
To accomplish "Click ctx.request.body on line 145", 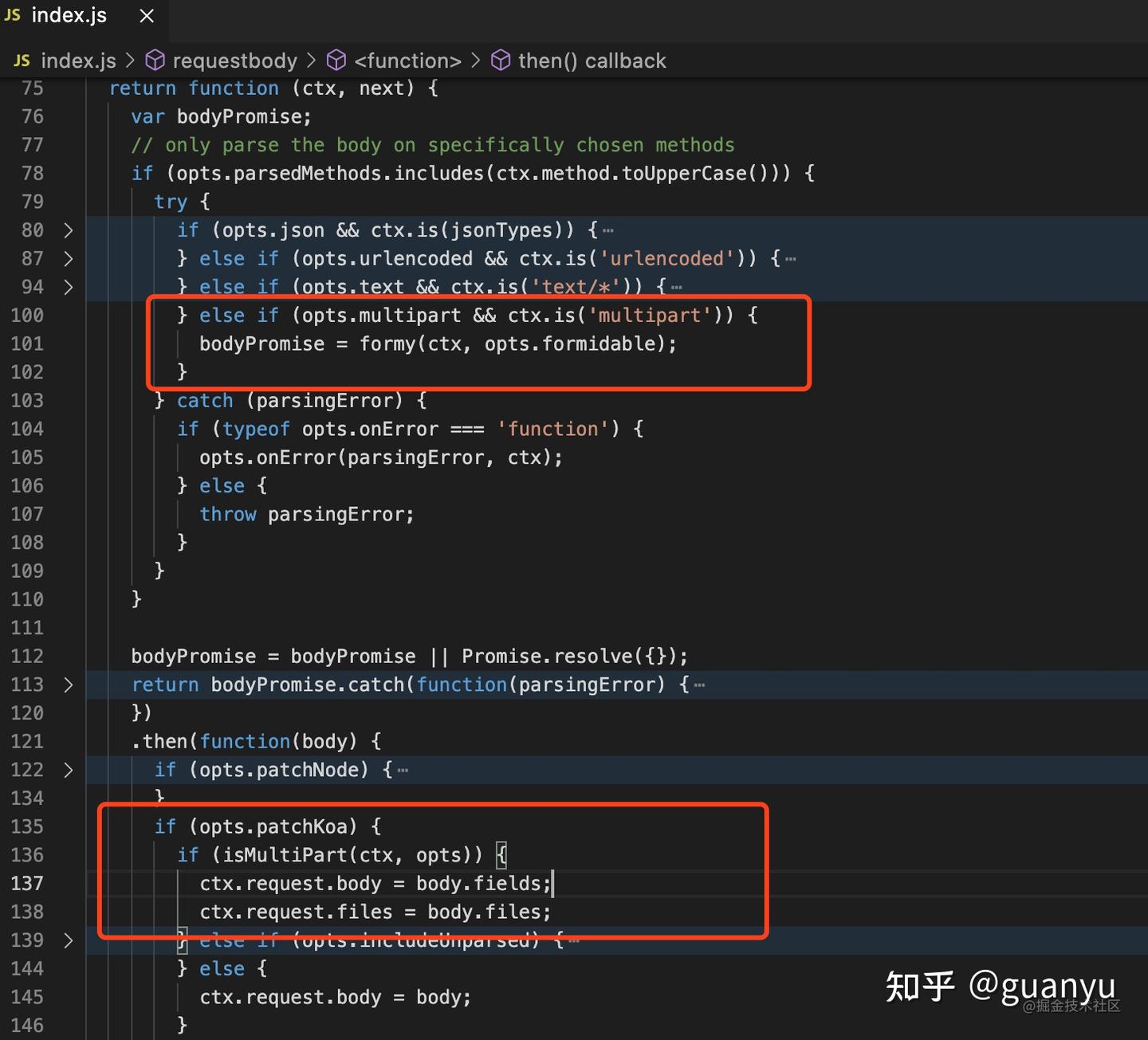I will (x=290, y=997).
